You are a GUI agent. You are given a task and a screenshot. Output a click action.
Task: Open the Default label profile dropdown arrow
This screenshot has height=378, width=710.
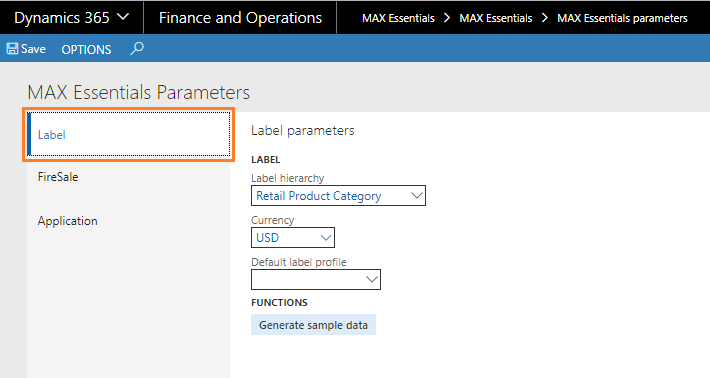[x=372, y=279]
